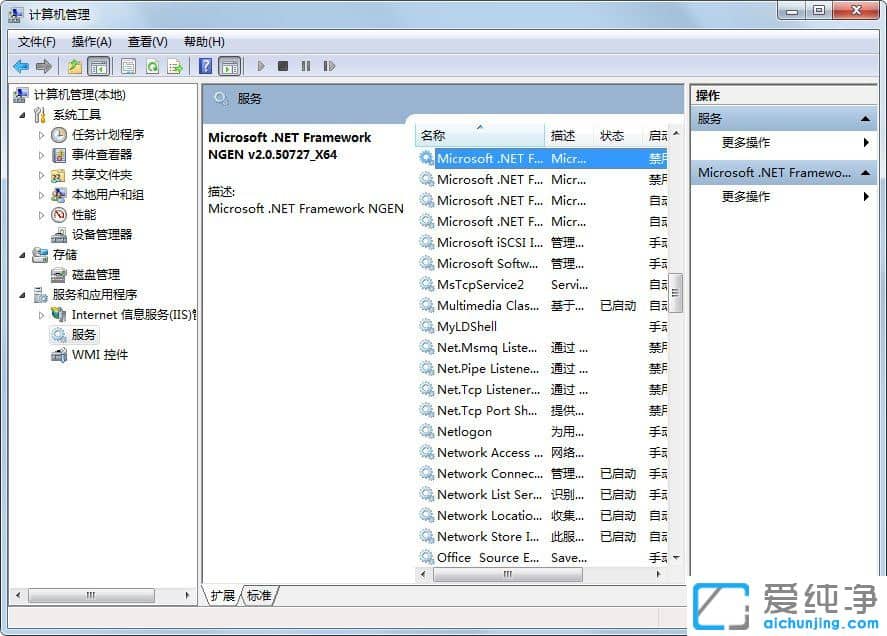Pause the service via the pause icon
887x636 pixels.
pos(304,65)
